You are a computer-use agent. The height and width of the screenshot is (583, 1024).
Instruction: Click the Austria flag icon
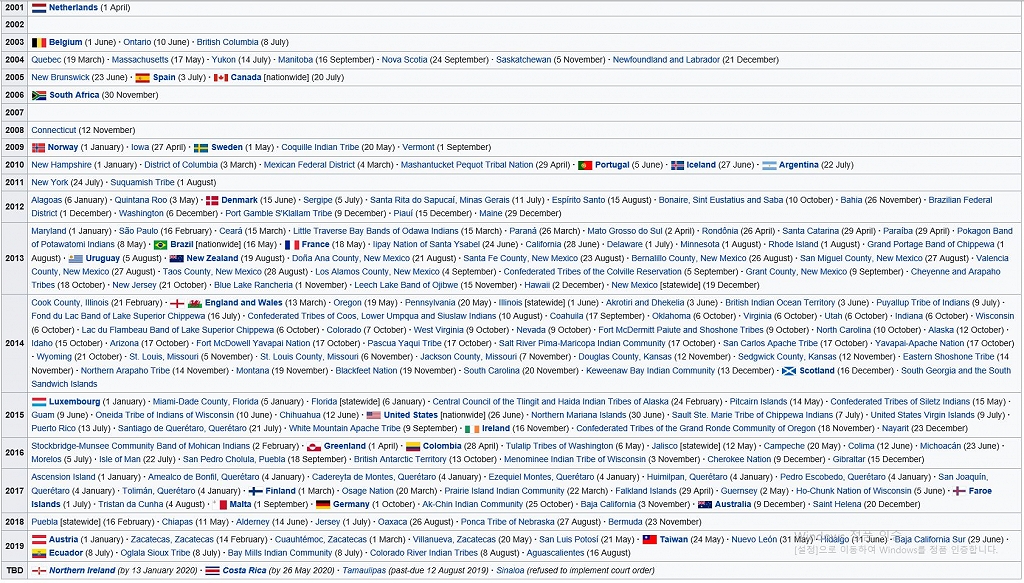(39, 540)
